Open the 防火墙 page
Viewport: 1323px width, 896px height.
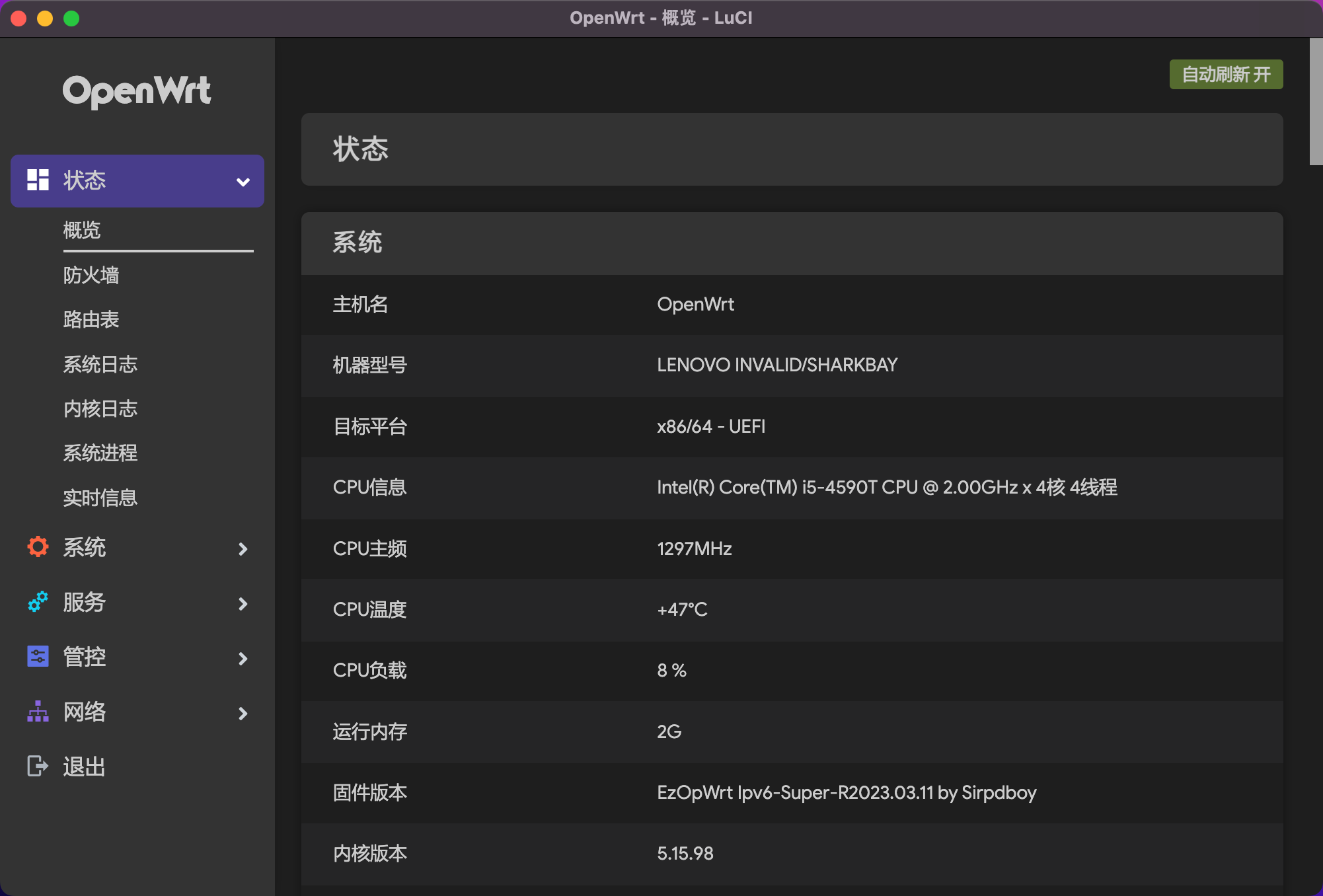(91, 276)
